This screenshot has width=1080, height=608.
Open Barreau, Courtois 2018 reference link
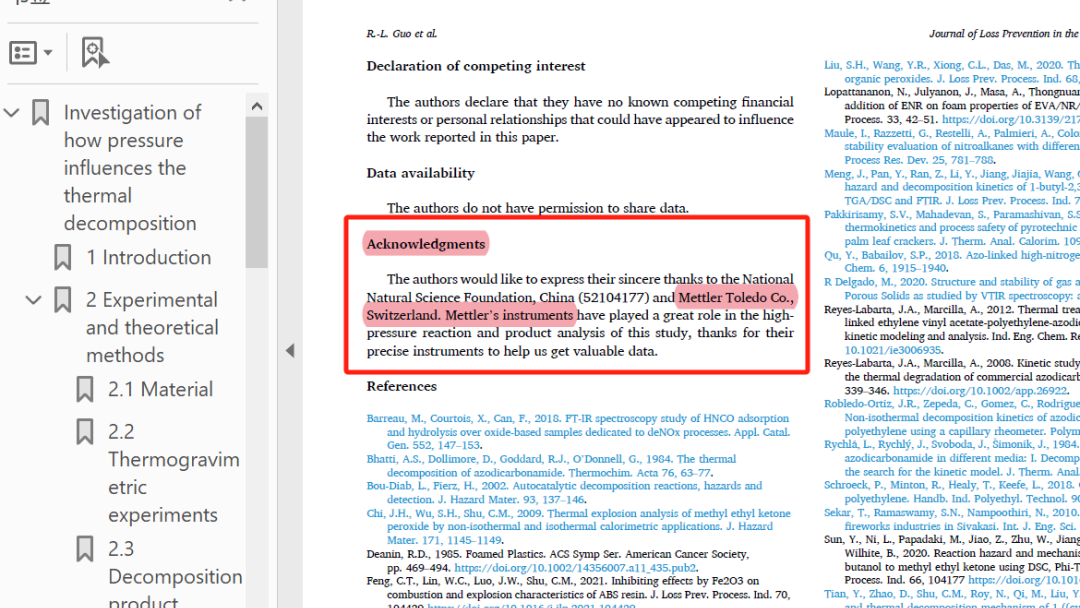coord(578,432)
